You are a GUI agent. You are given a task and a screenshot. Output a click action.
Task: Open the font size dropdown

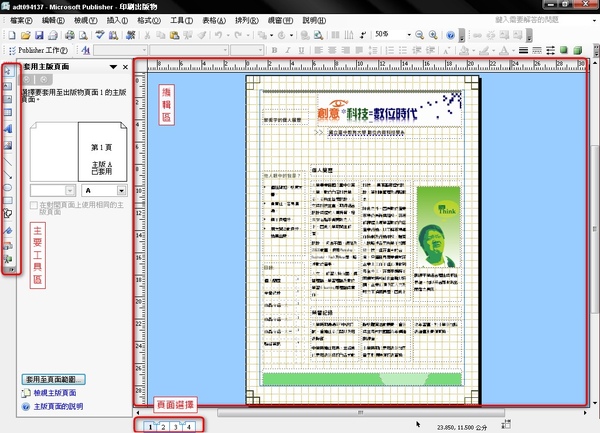[261, 50]
